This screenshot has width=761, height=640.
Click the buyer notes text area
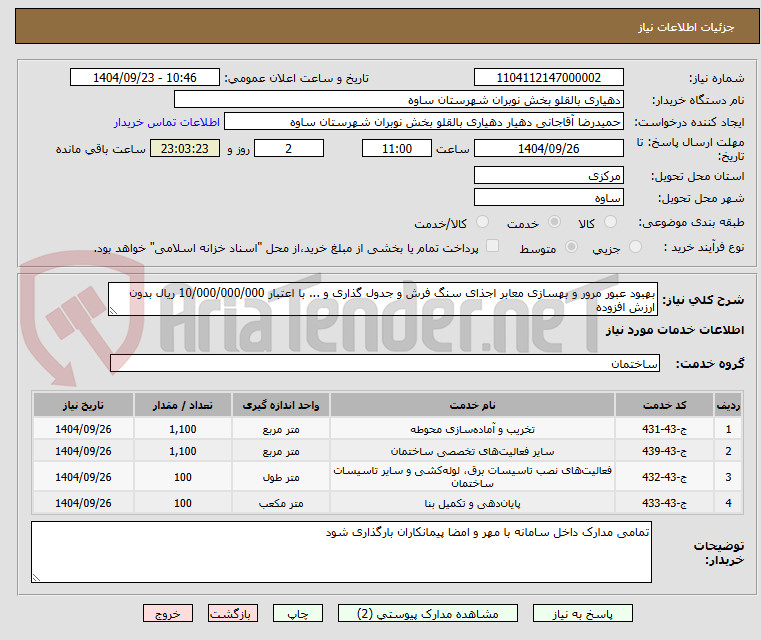click(341, 552)
